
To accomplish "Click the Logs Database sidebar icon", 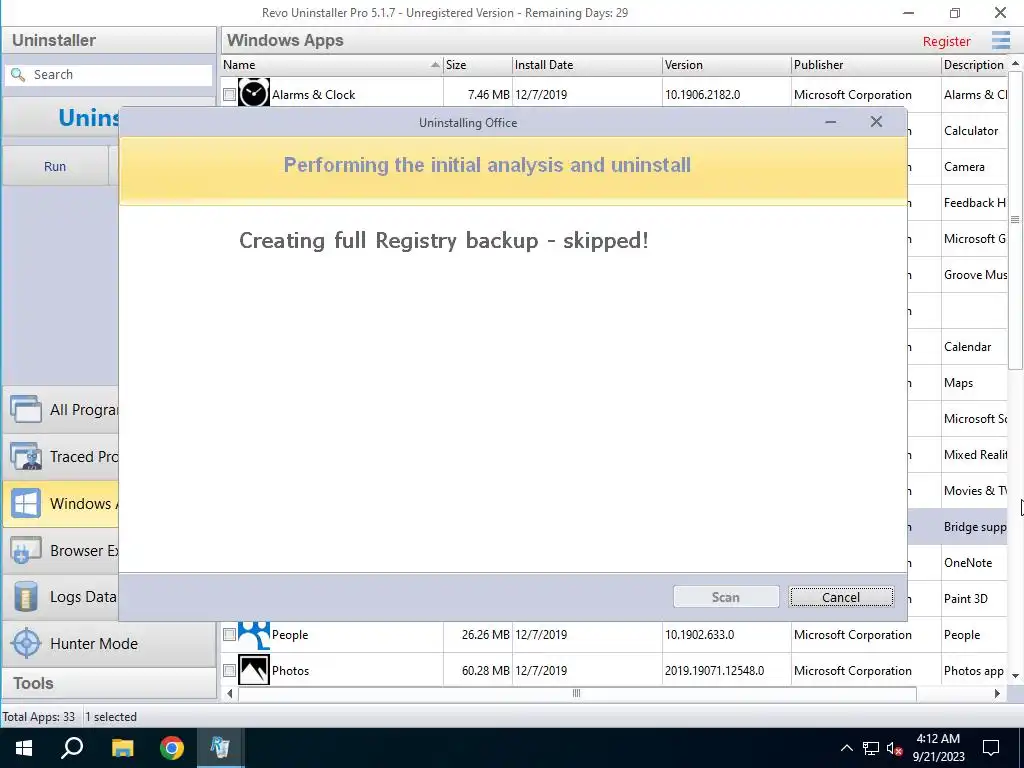I will [x=25, y=597].
